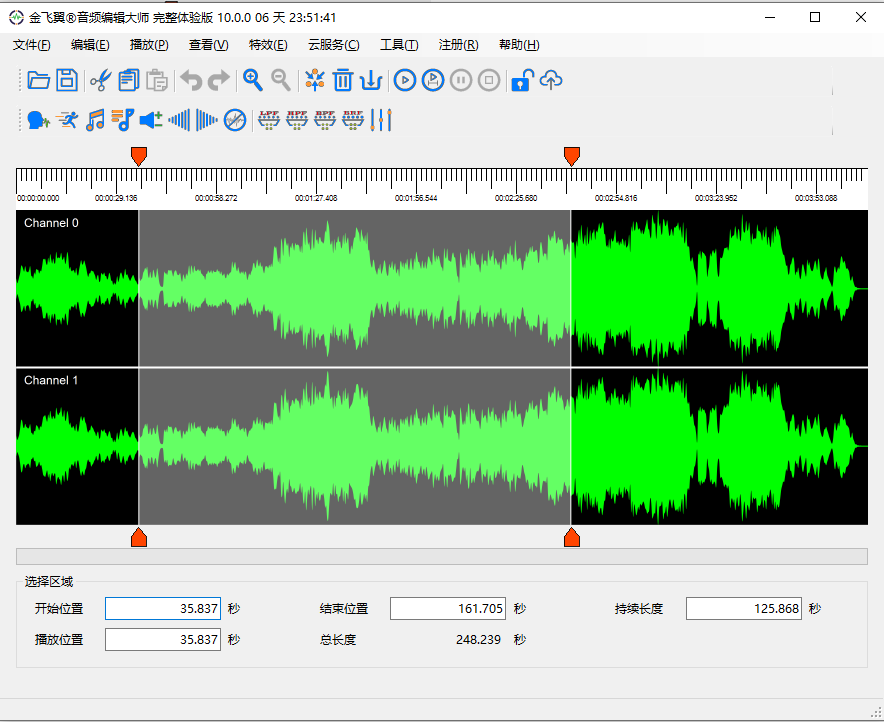This screenshot has width=884, height=722.
Task: Click the volume increase speaker icon
Action: point(150,121)
